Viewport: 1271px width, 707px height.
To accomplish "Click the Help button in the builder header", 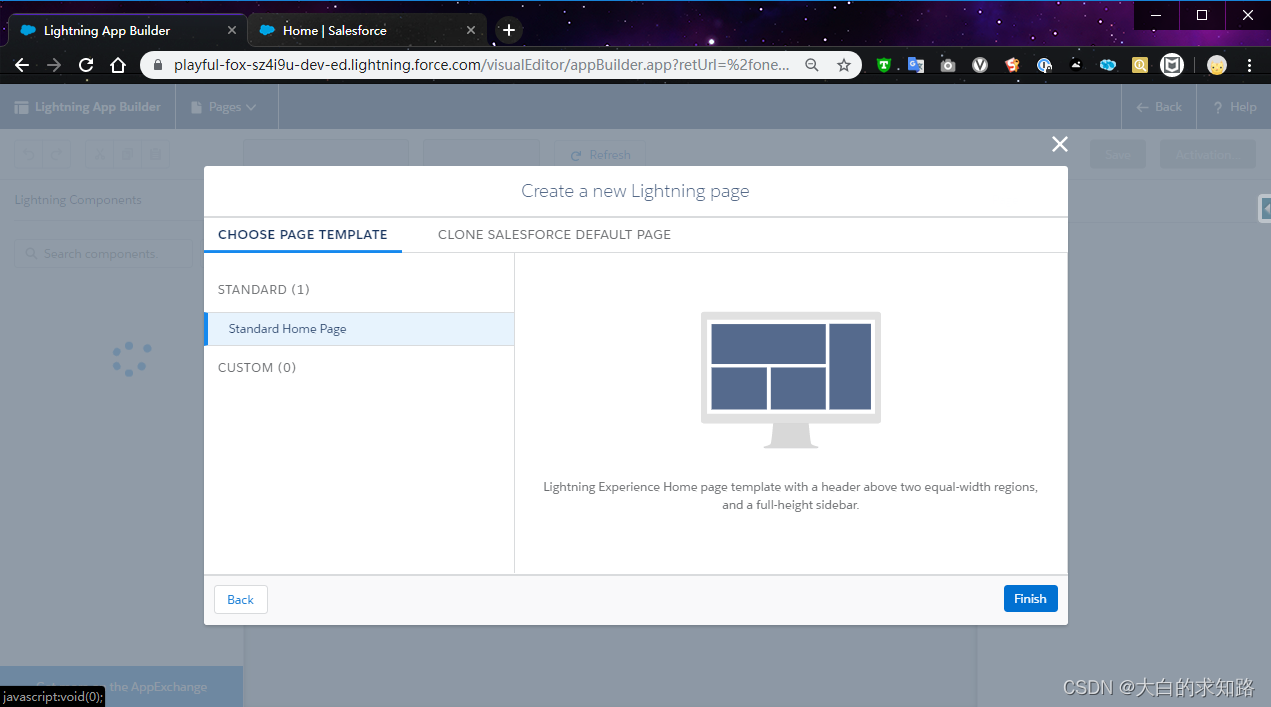I will (x=1234, y=107).
